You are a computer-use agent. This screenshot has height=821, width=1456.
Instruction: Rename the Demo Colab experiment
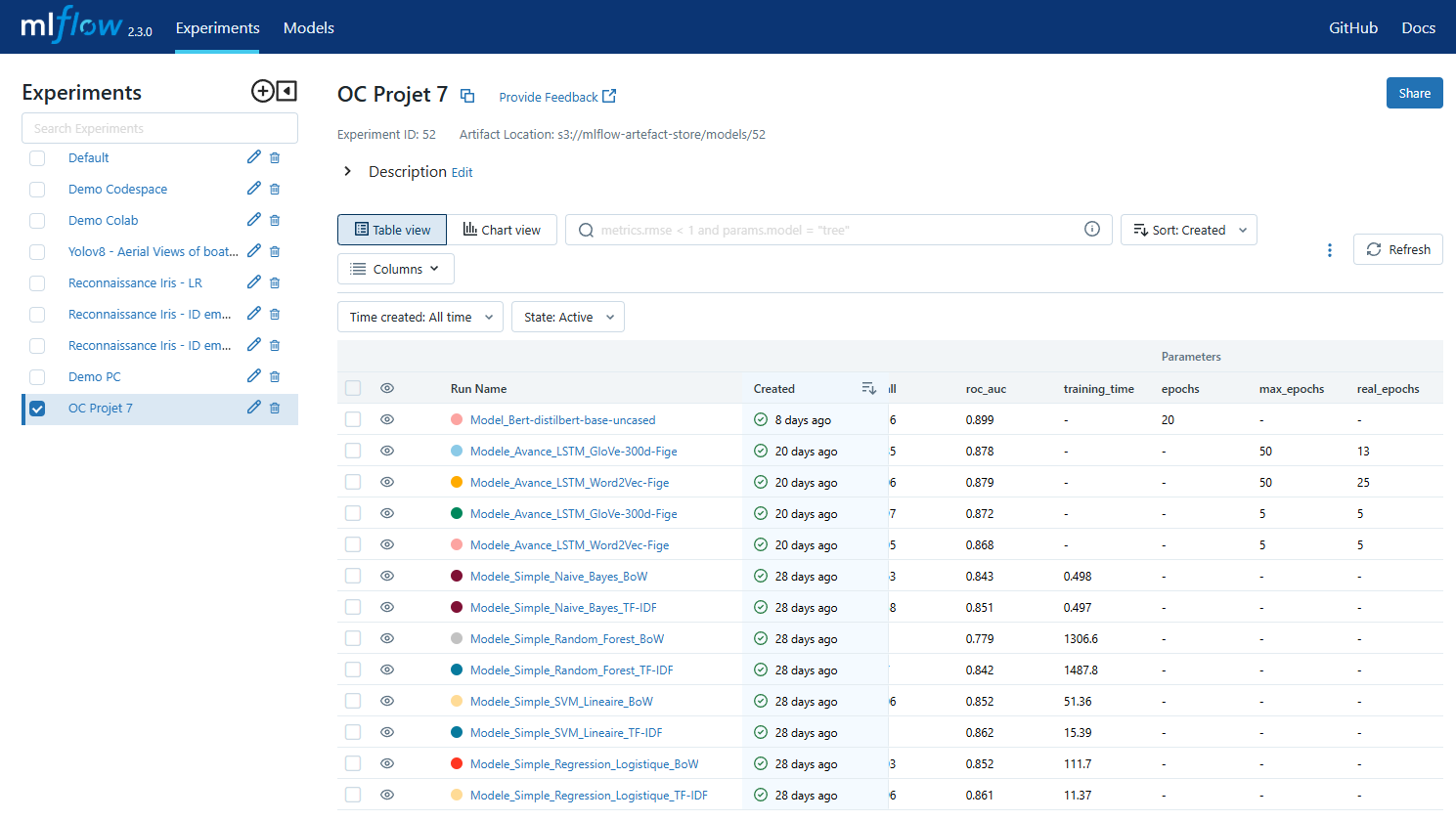pyautogui.click(x=254, y=220)
